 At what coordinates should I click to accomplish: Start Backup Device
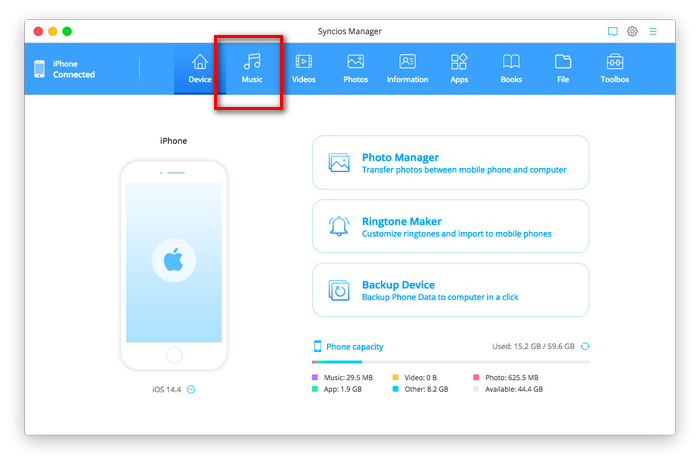(450, 290)
